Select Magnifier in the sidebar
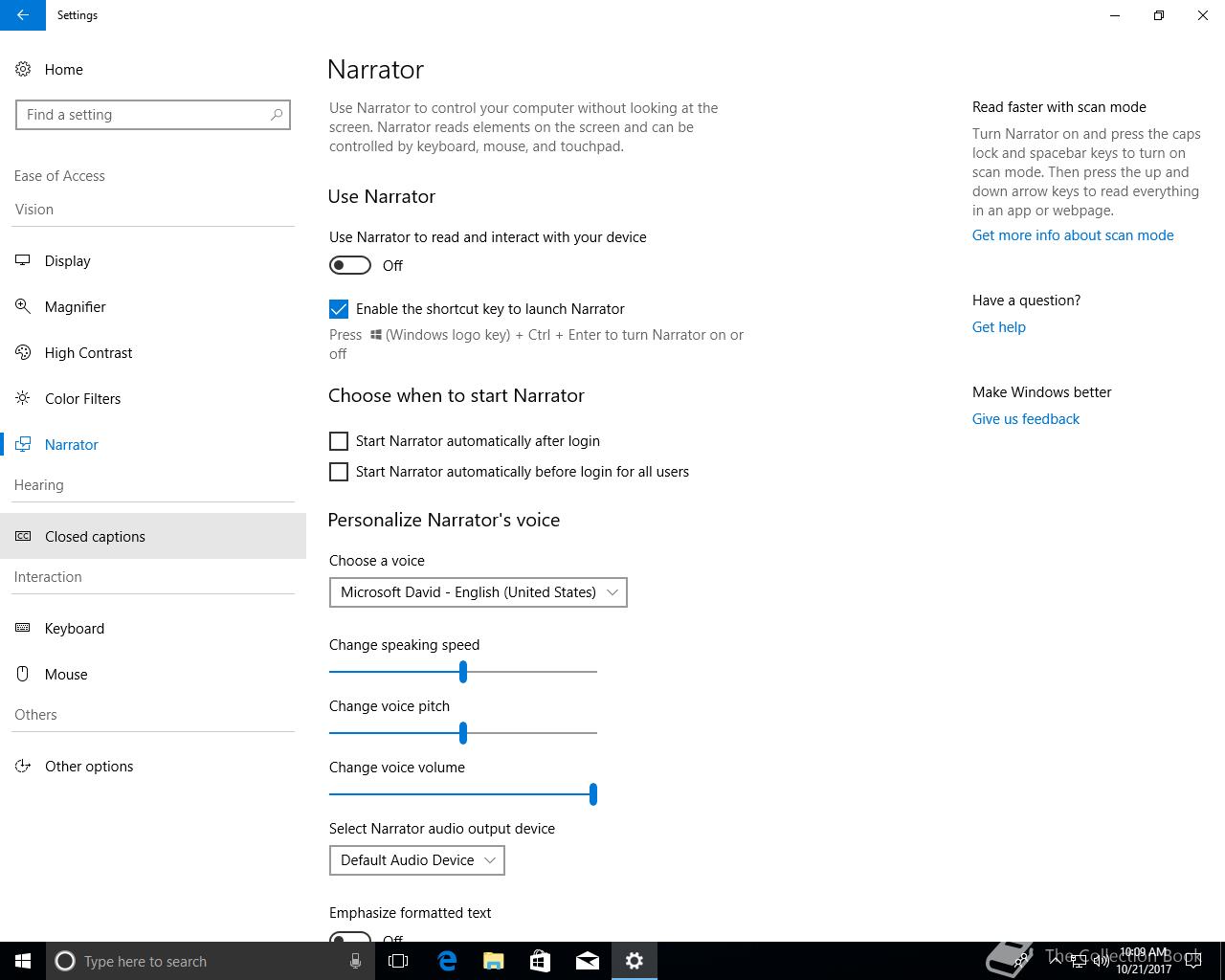 [153, 306]
